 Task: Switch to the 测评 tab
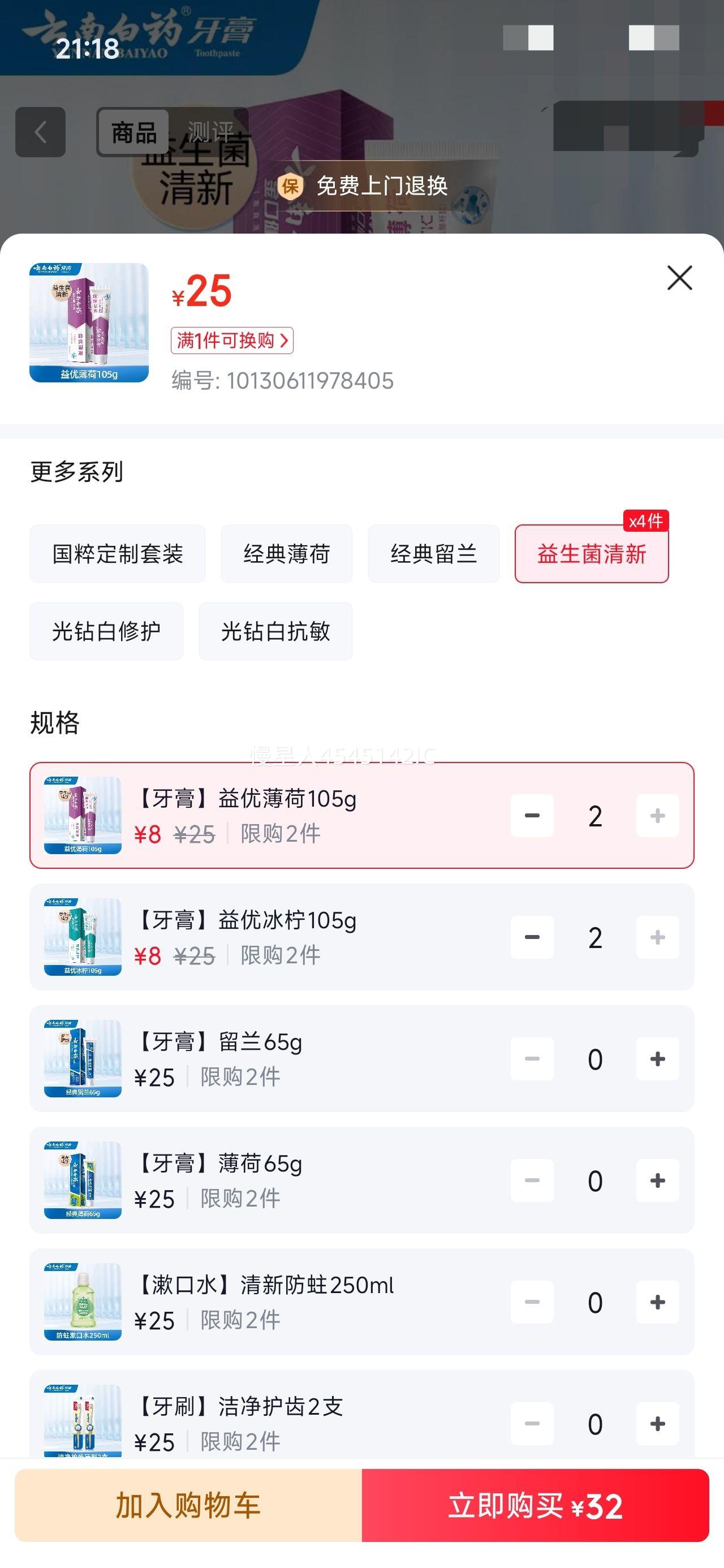coord(210,132)
